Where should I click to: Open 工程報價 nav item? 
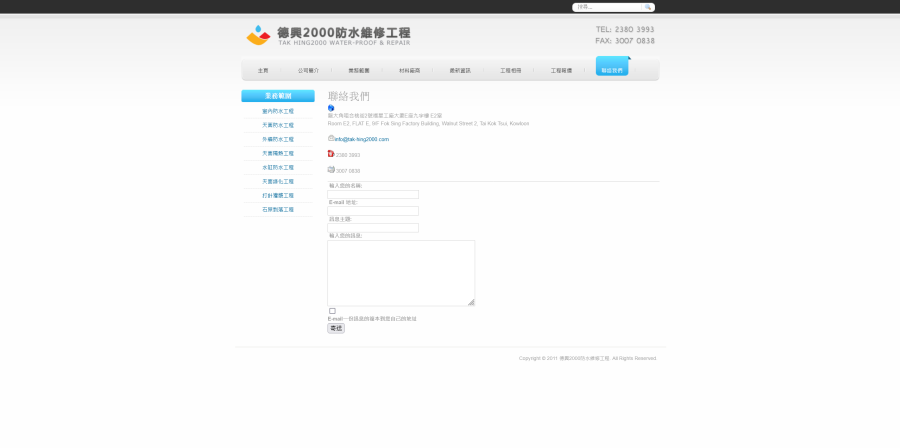click(x=561, y=71)
